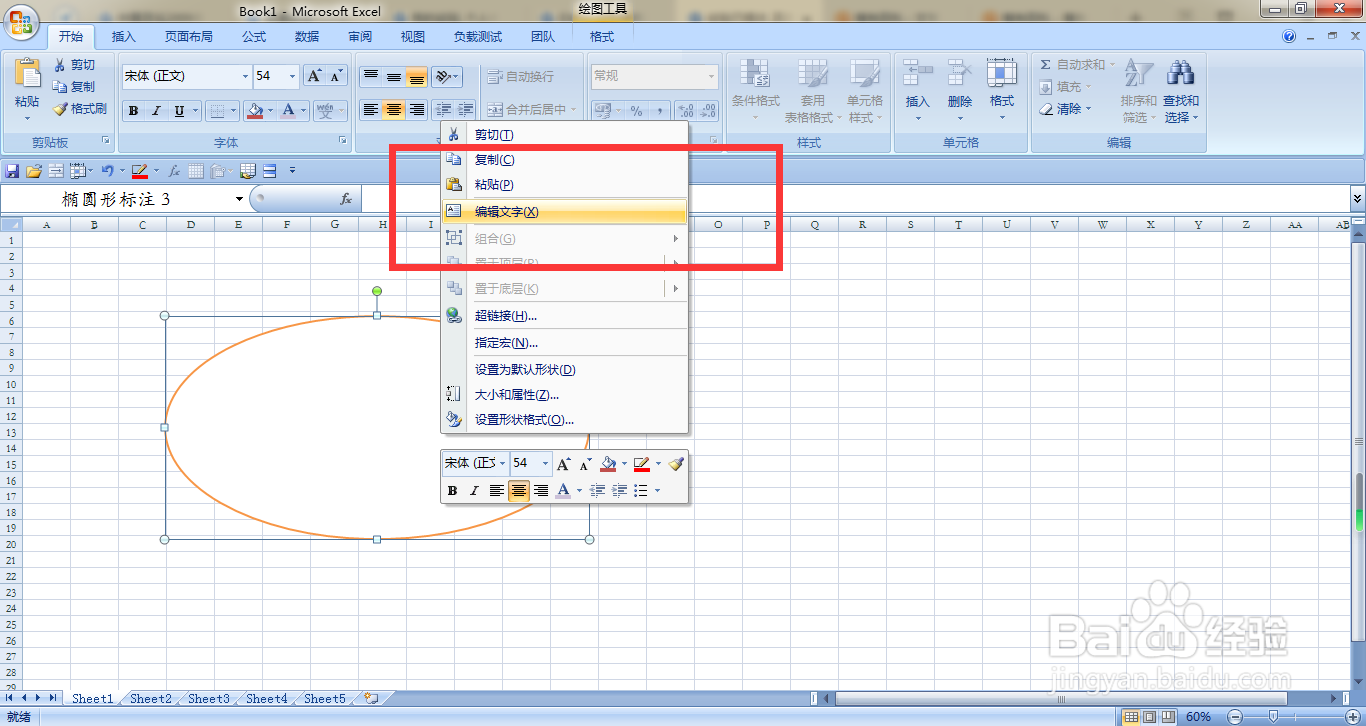Expand the formula bar
The height and width of the screenshot is (726, 1366).
[1357, 199]
